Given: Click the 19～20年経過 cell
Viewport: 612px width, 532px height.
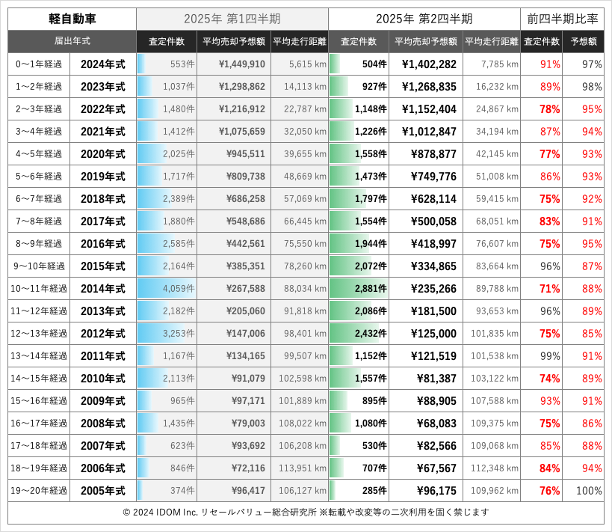Looking at the screenshot, I should [x=39, y=491].
